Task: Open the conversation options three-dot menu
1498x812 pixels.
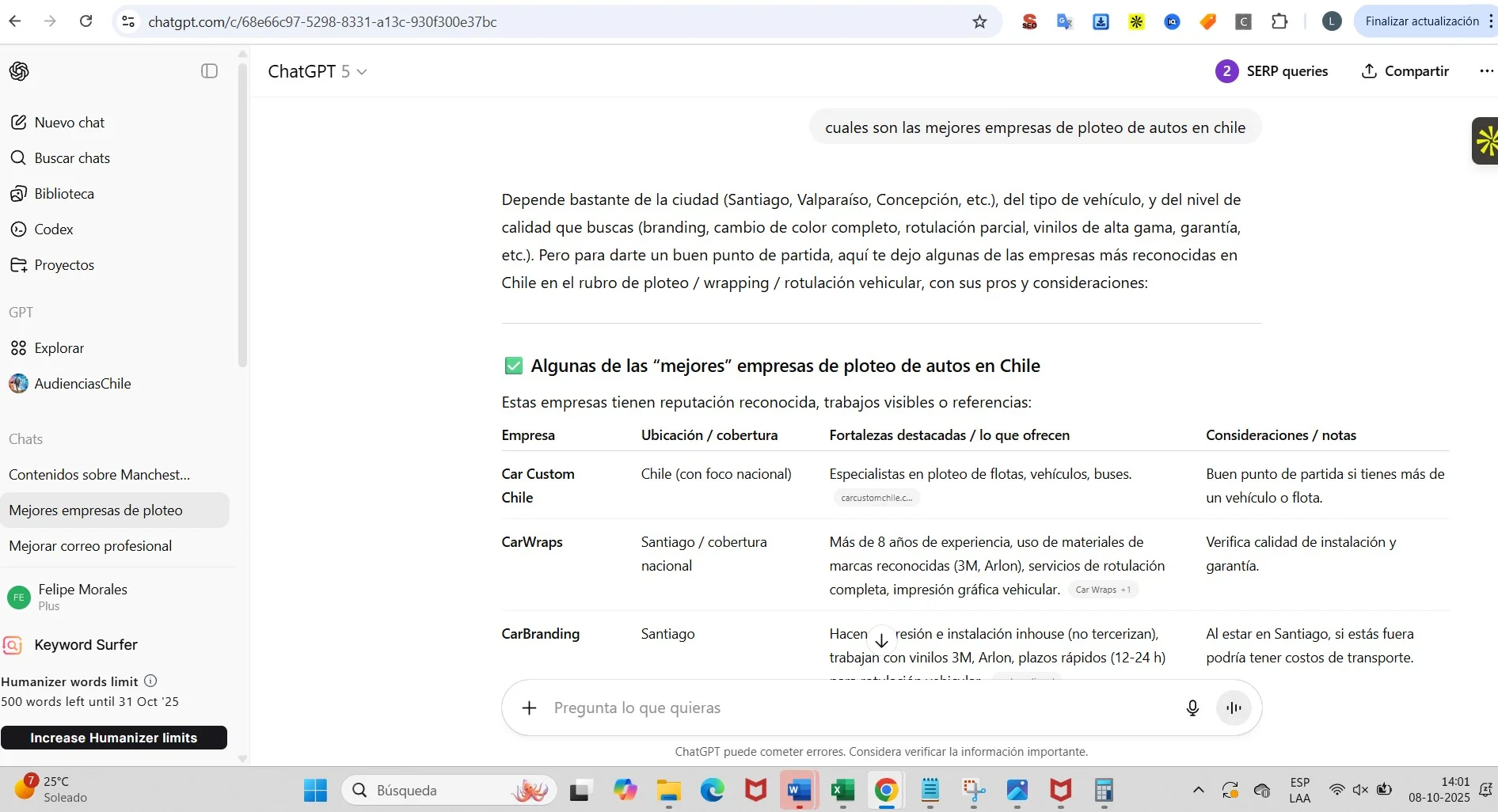Action: coord(1485,71)
